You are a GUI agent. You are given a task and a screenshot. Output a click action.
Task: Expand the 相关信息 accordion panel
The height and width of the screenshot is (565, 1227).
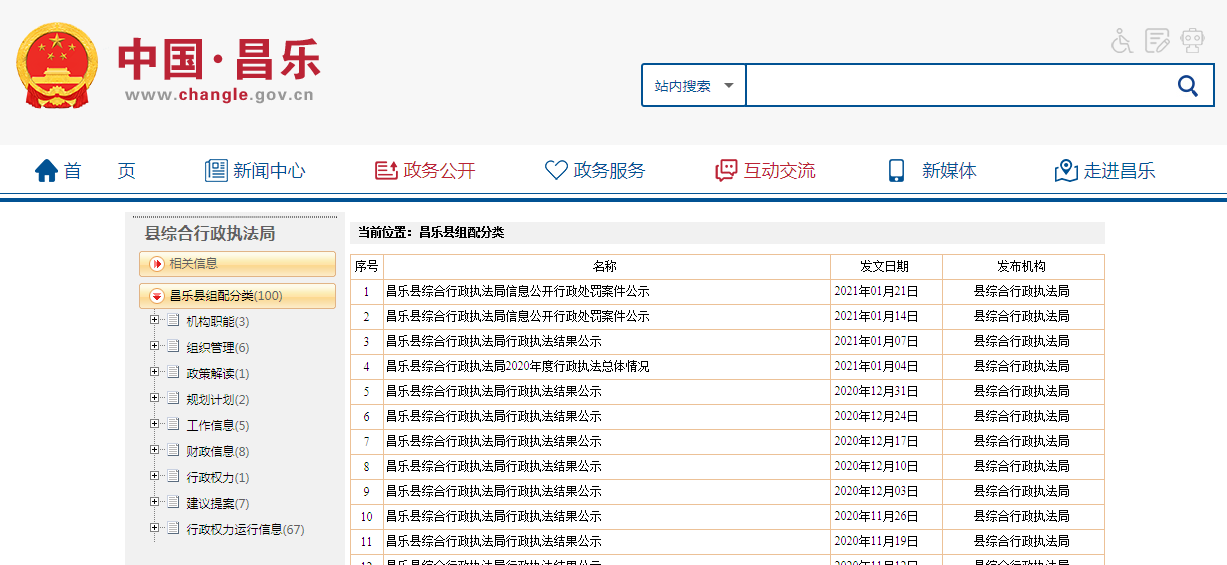(237, 264)
